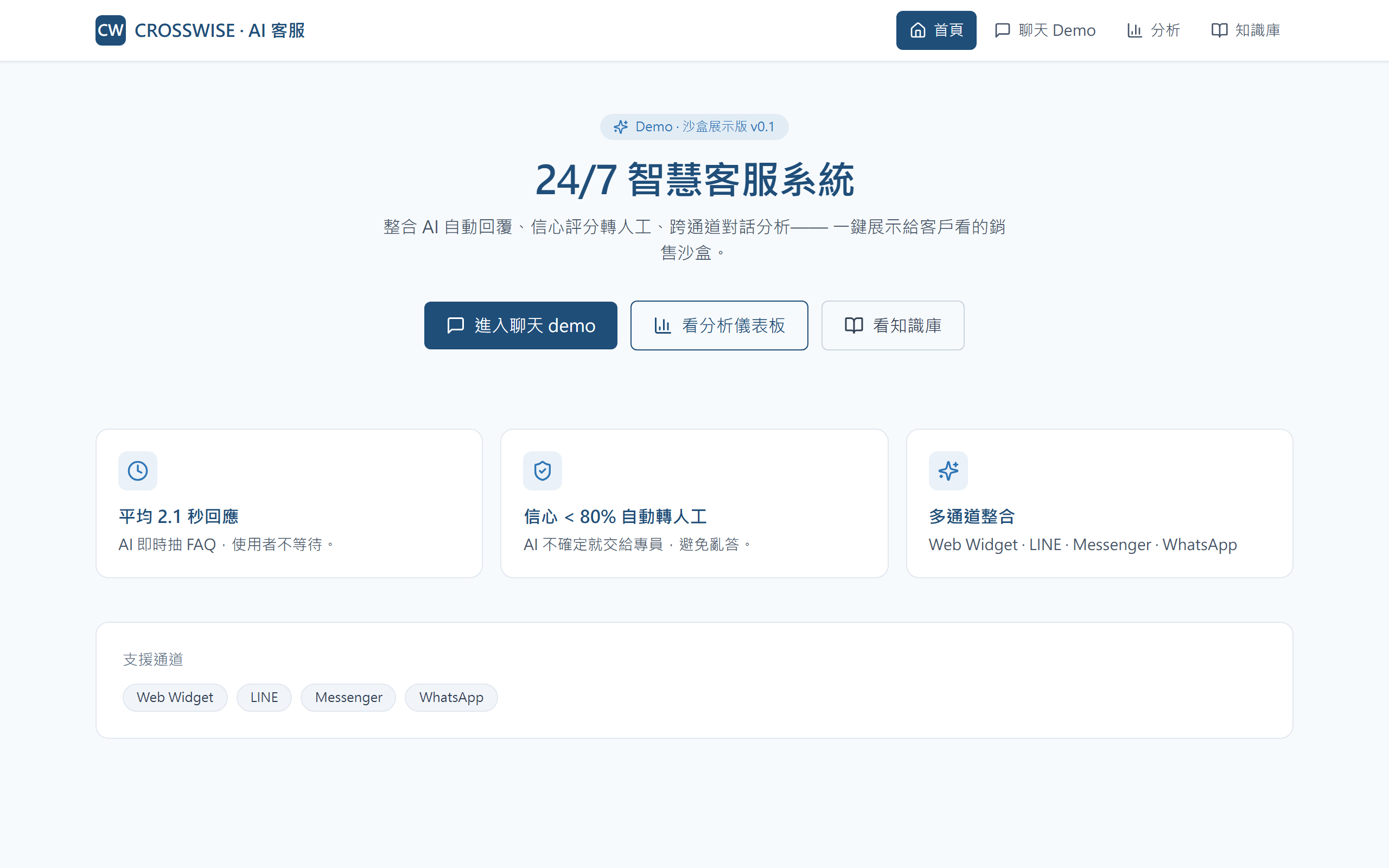Click the Demo · 沙盒展示版 v0.1 badge
Image resolution: width=1389 pixels, height=868 pixels.
pyautogui.click(x=694, y=126)
